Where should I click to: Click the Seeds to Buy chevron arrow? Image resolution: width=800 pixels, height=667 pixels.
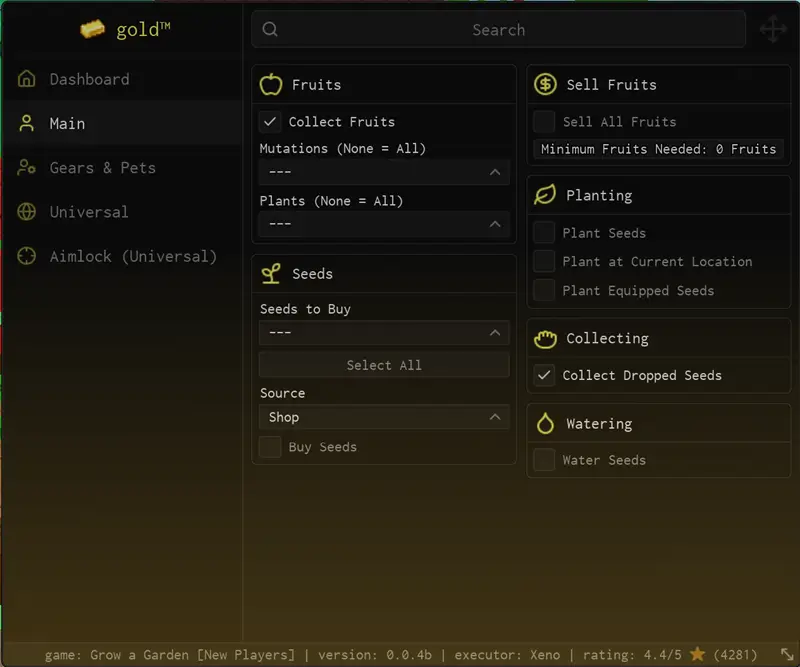(495, 333)
